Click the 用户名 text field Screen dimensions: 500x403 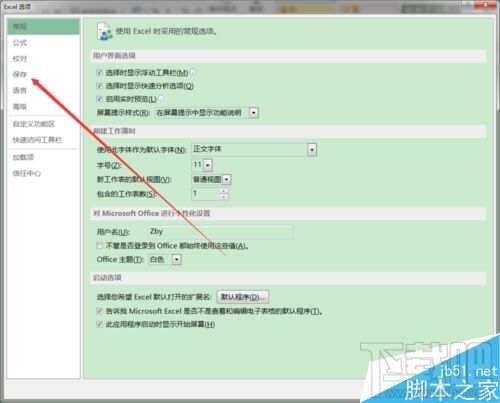220,232
